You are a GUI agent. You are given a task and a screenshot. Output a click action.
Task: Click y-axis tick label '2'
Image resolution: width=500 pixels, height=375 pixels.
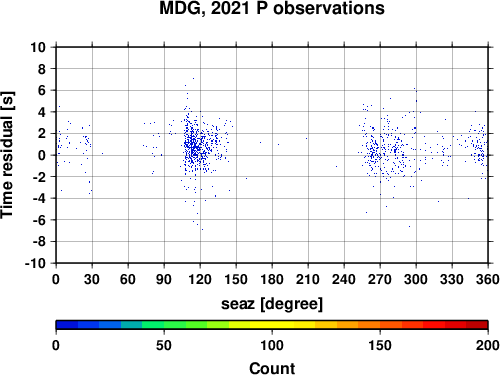(x=41, y=134)
